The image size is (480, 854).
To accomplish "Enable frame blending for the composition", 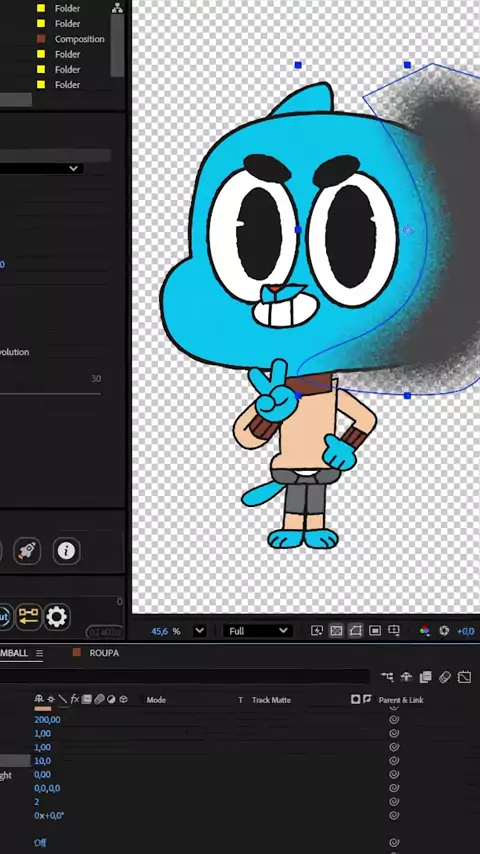I will coord(426,676).
